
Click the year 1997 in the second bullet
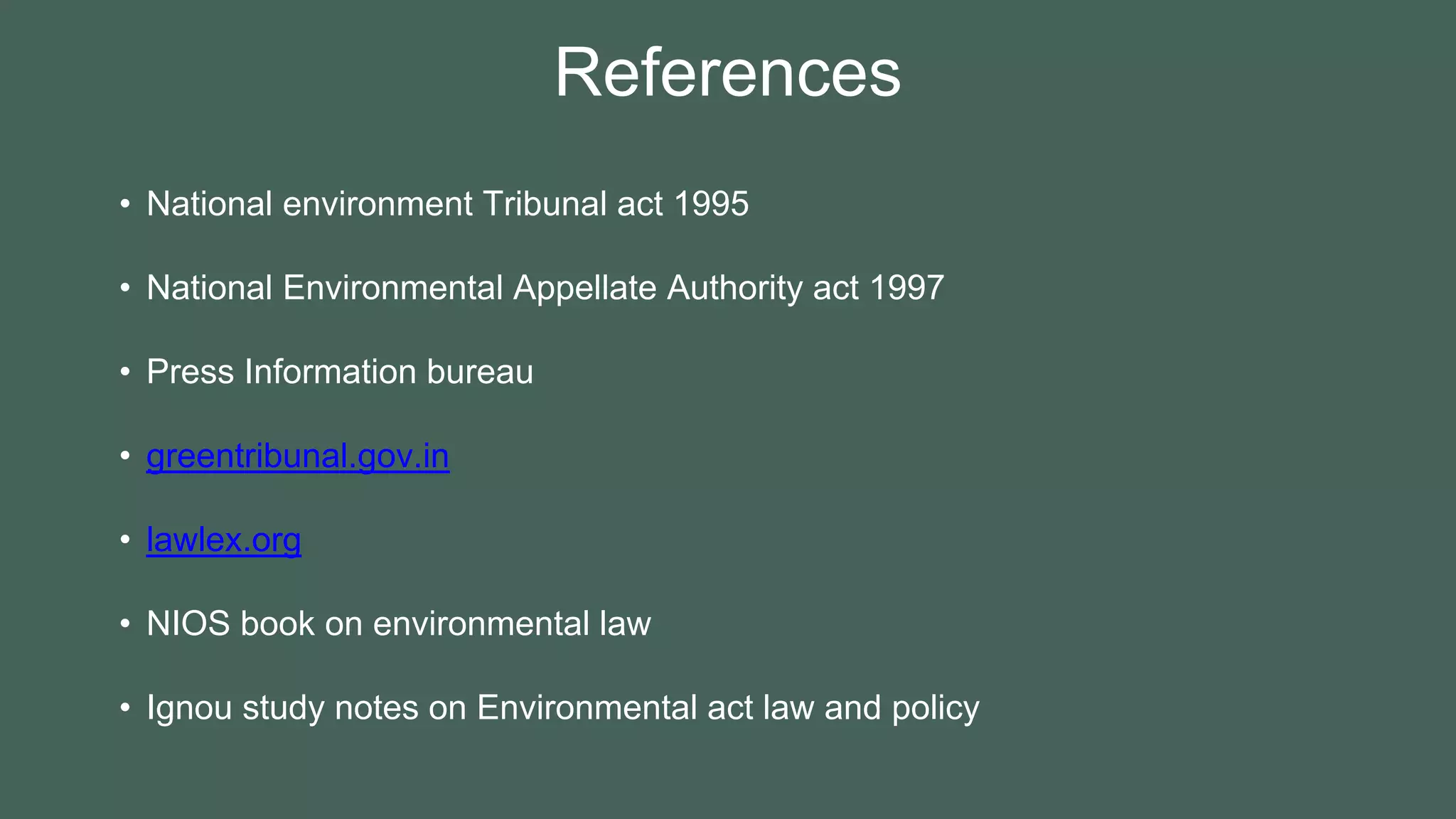coord(906,289)
